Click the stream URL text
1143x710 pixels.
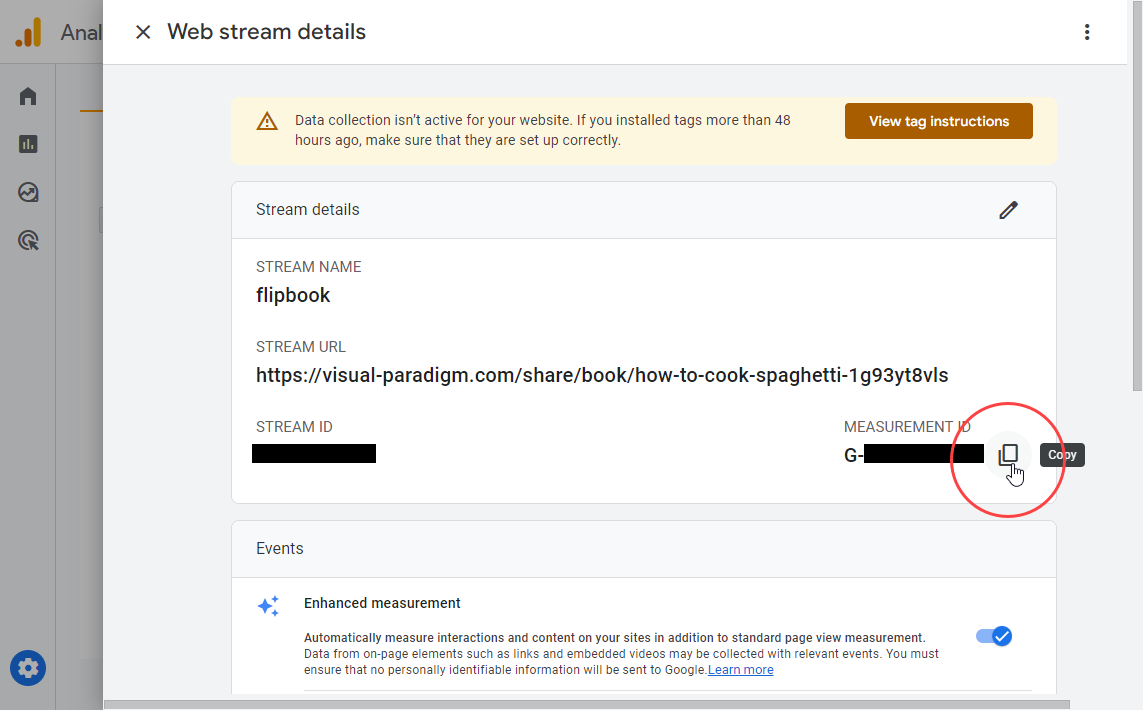(x=601, y=376)
